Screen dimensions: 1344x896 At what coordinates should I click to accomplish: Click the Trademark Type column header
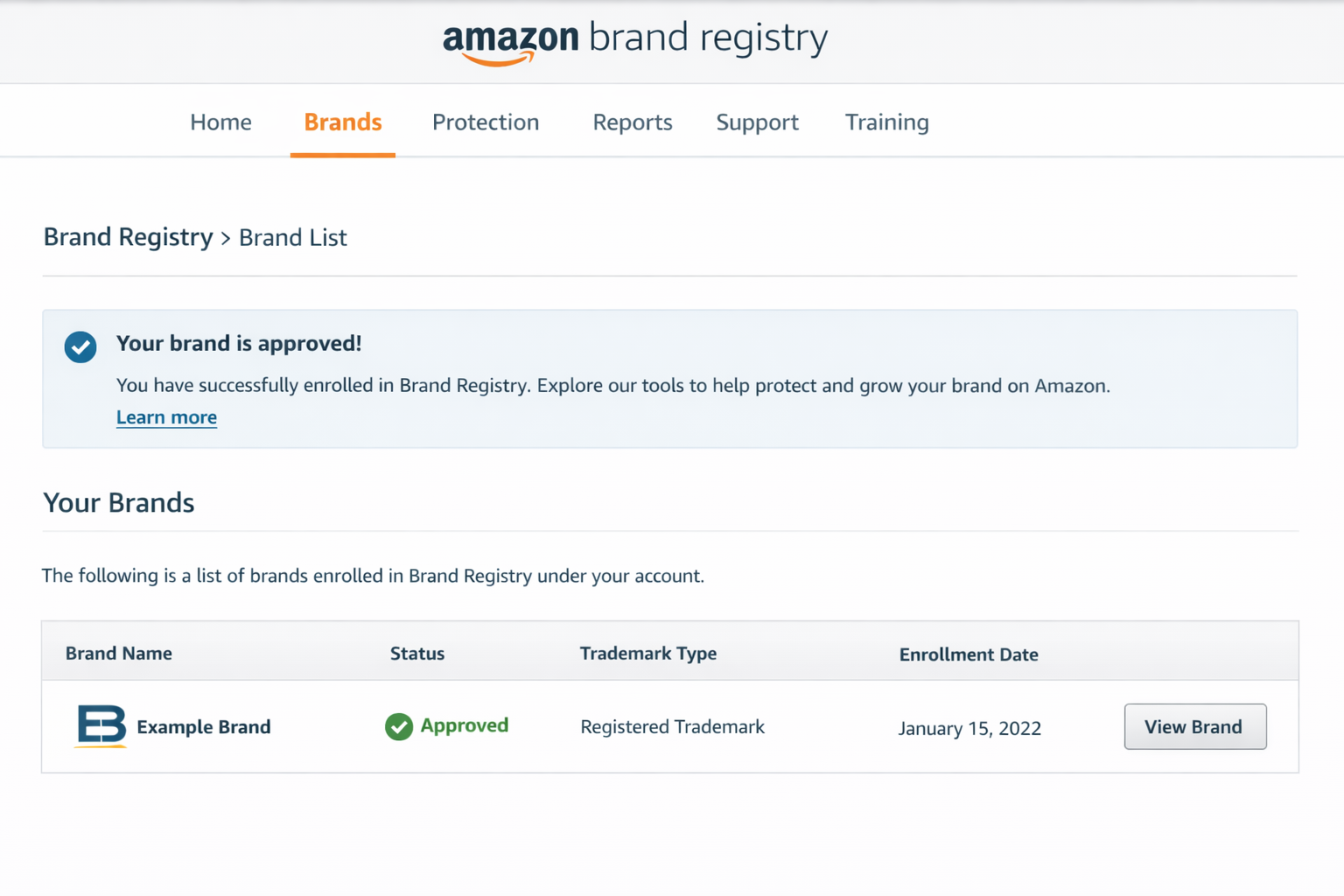[647, 654]
